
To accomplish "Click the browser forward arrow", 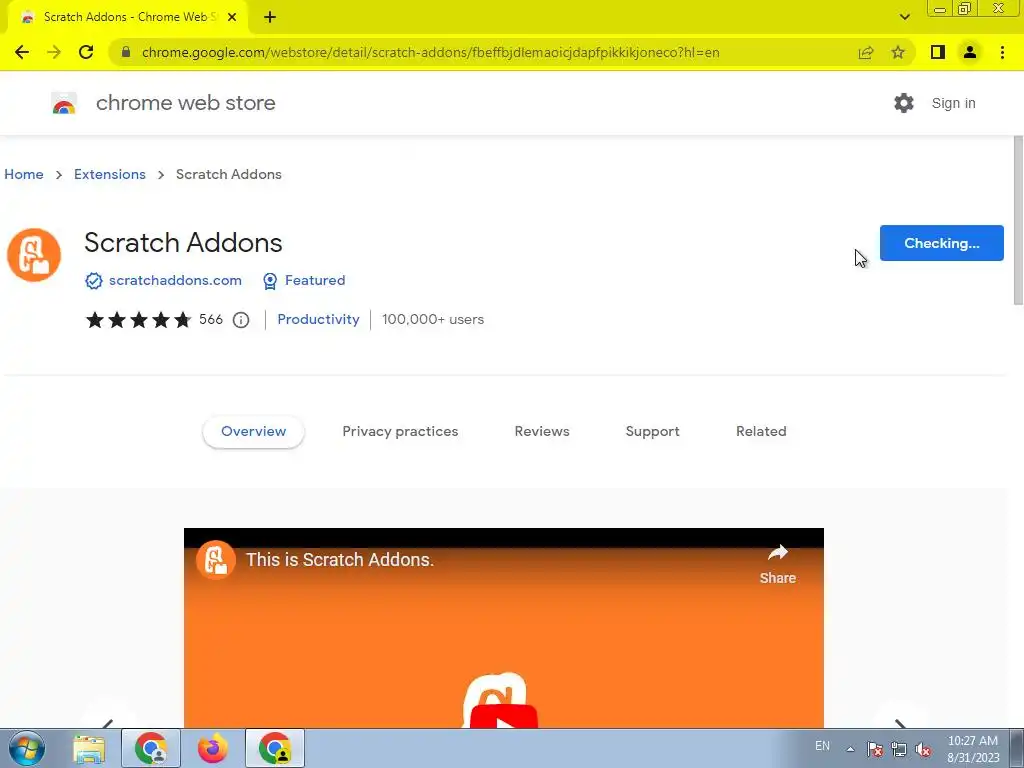I will point(54,52).
